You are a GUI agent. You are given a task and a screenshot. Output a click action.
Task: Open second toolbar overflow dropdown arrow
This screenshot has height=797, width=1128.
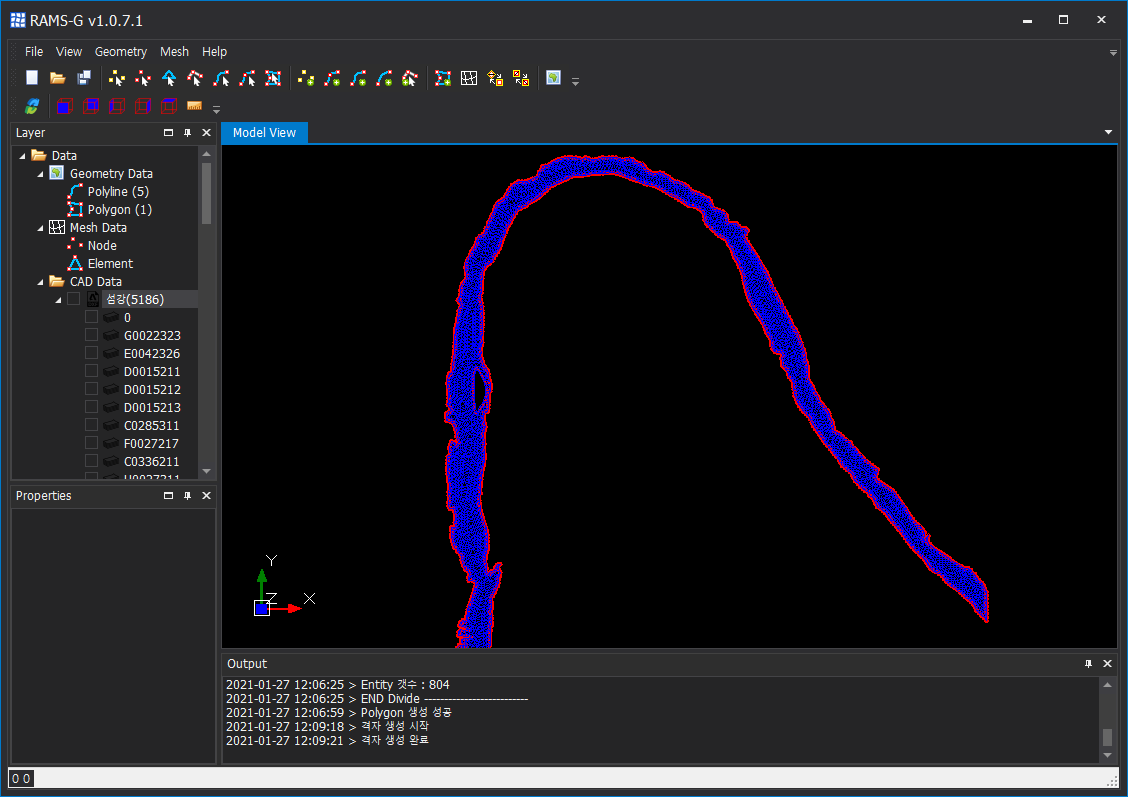[x=217, y=109]
